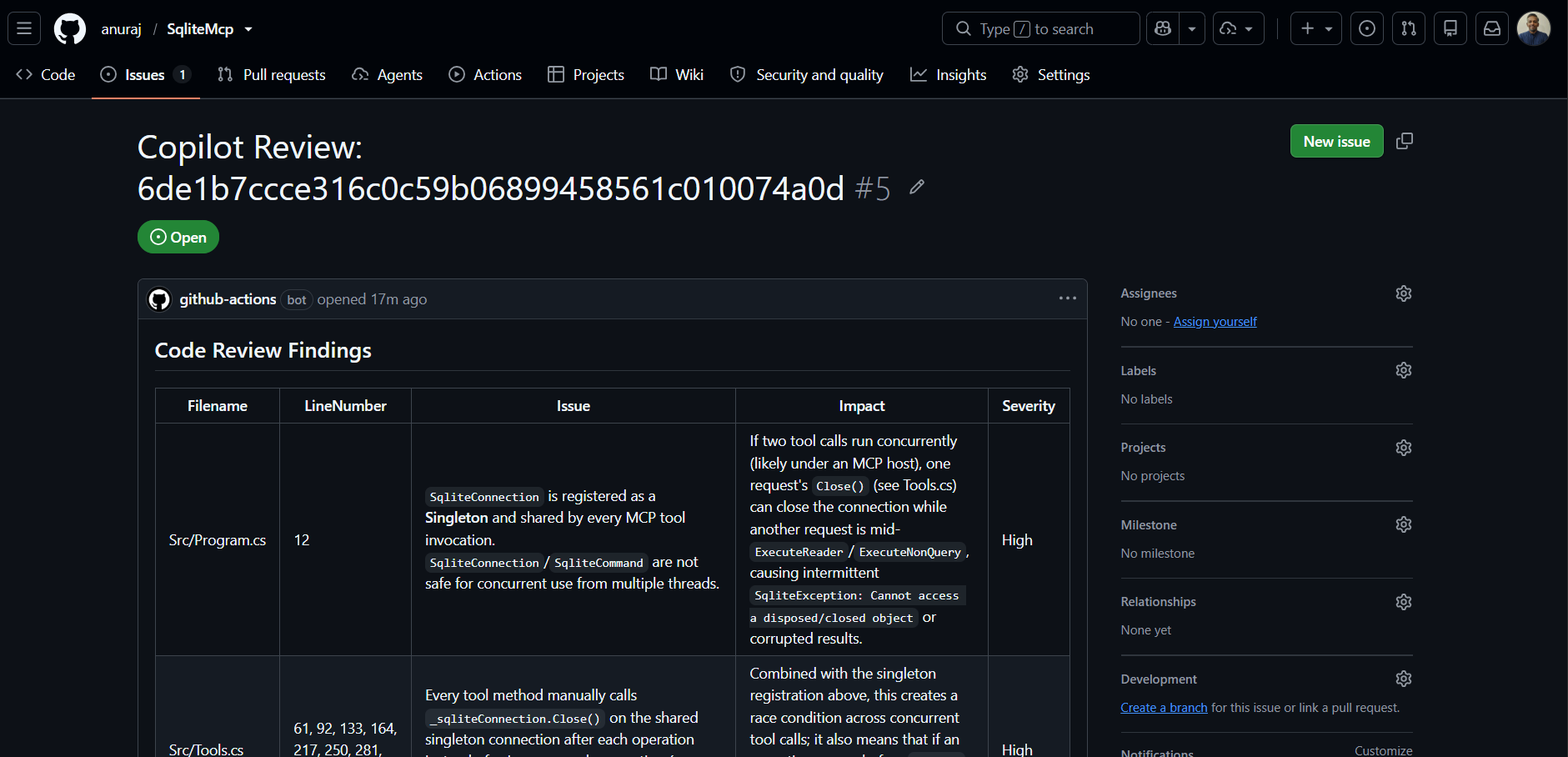Viewport: 1568px width, 757px height.
Task: Open the agent sessions dropdown in header
Action: [1238, 28]
